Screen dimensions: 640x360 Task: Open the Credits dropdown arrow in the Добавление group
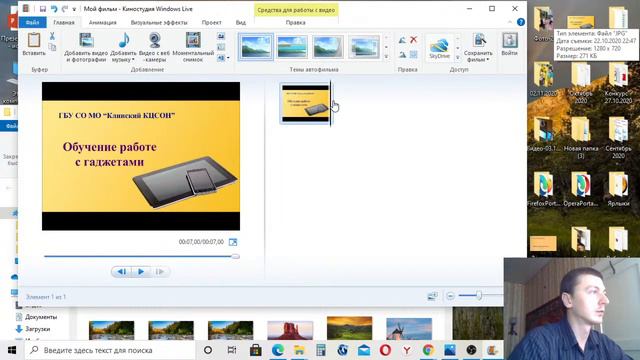(228, 58)
